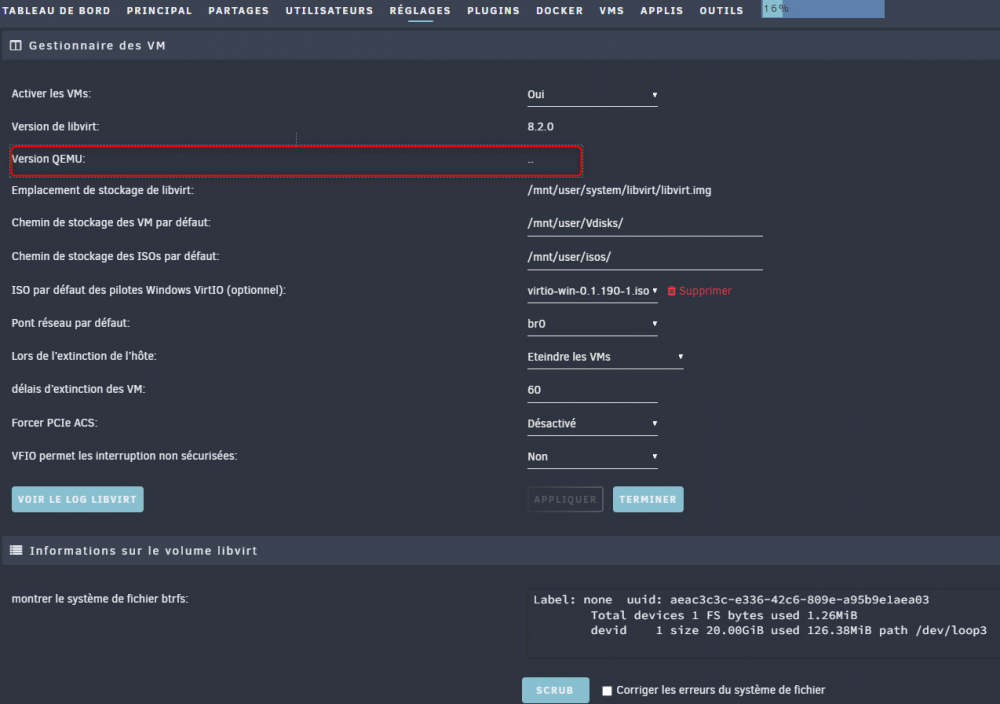Click the Supprimer link
1000x704 pixels.
(x=705, y=291)
